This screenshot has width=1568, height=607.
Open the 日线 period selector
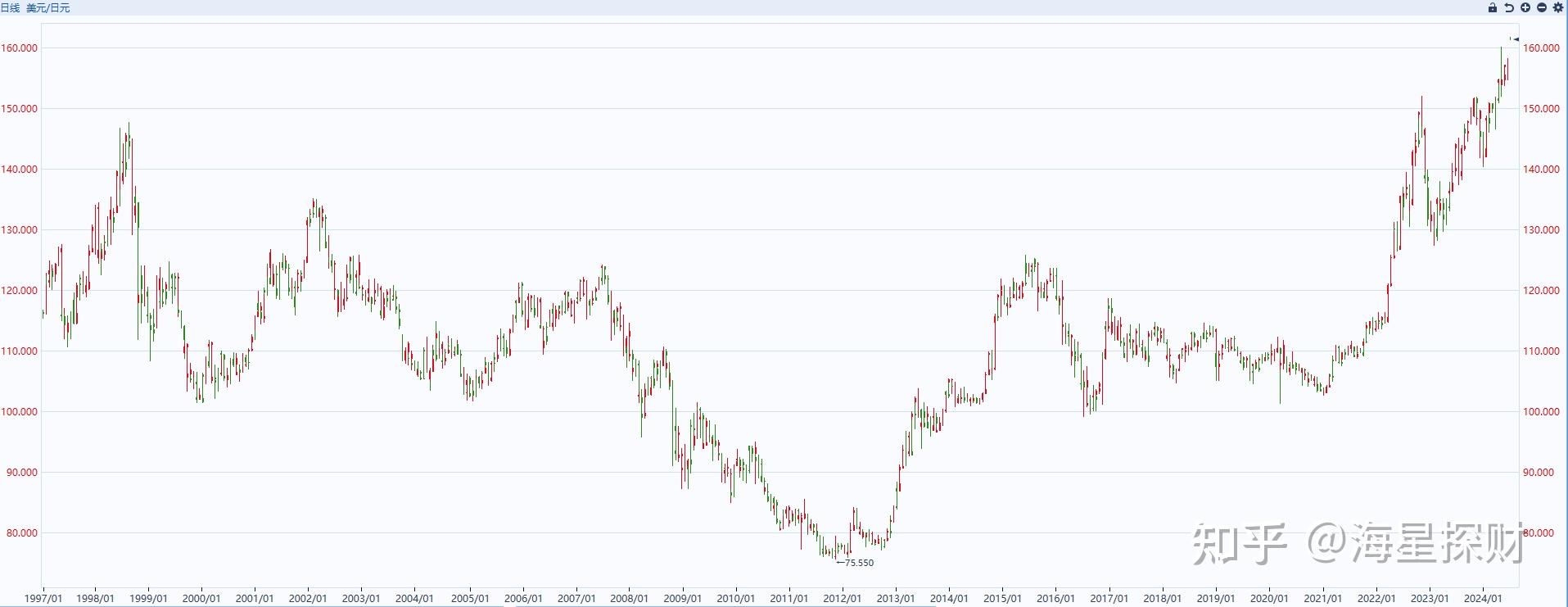10,7
